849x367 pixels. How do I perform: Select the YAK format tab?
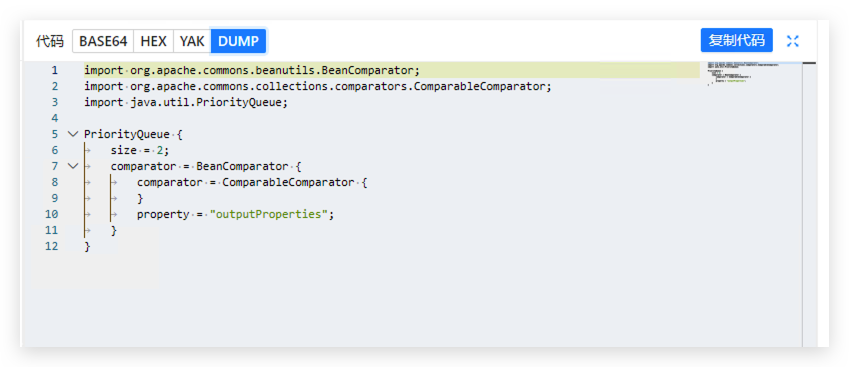pyautogui.click(x=192, y=41)
